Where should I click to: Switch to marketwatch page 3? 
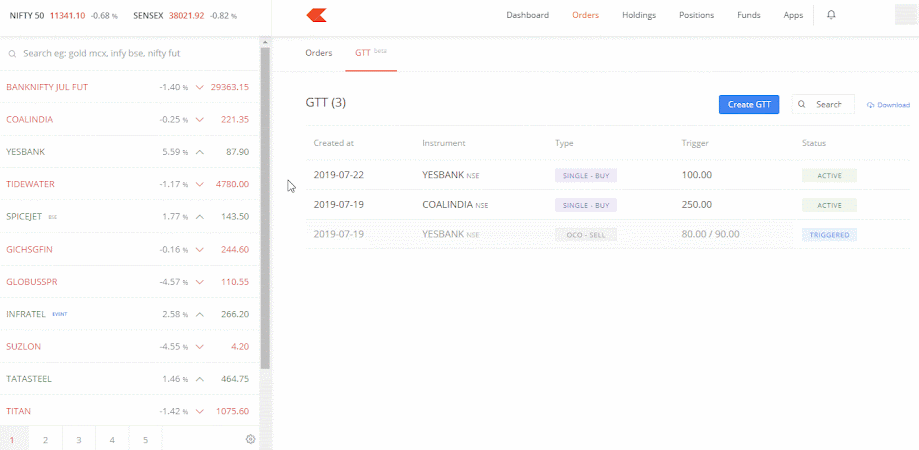(x=79, y=439)
